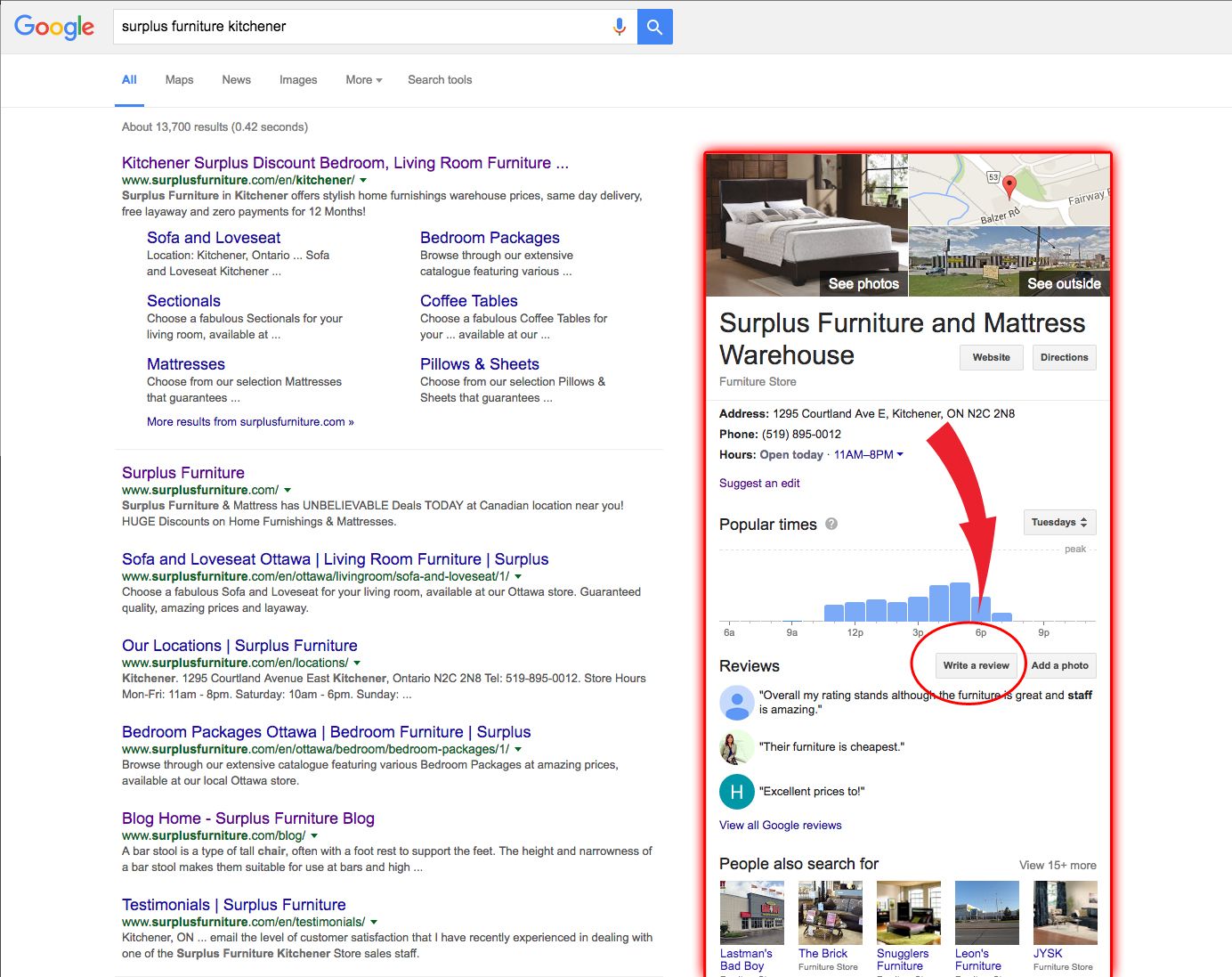Open the 'Sofa and Loveseat' sitelink
Viewport: 1232px width, 977px height.
214,238
